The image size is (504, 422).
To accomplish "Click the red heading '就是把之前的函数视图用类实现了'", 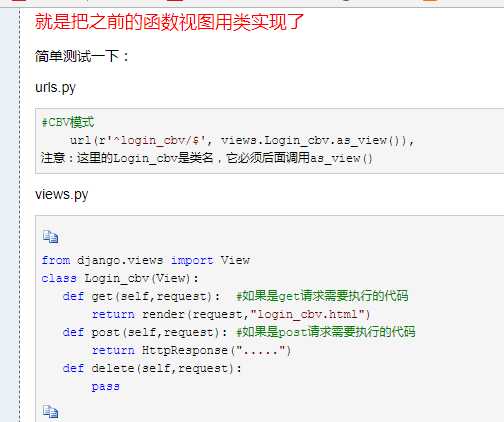I will (x=169, y=22).
